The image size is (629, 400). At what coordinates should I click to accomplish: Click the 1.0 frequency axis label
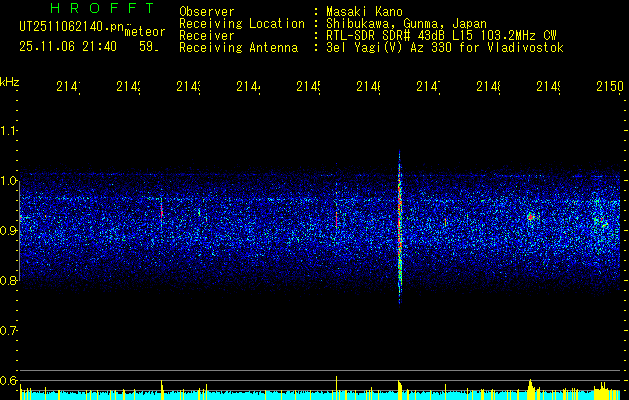pyautogui.click(x=9, y=181)
